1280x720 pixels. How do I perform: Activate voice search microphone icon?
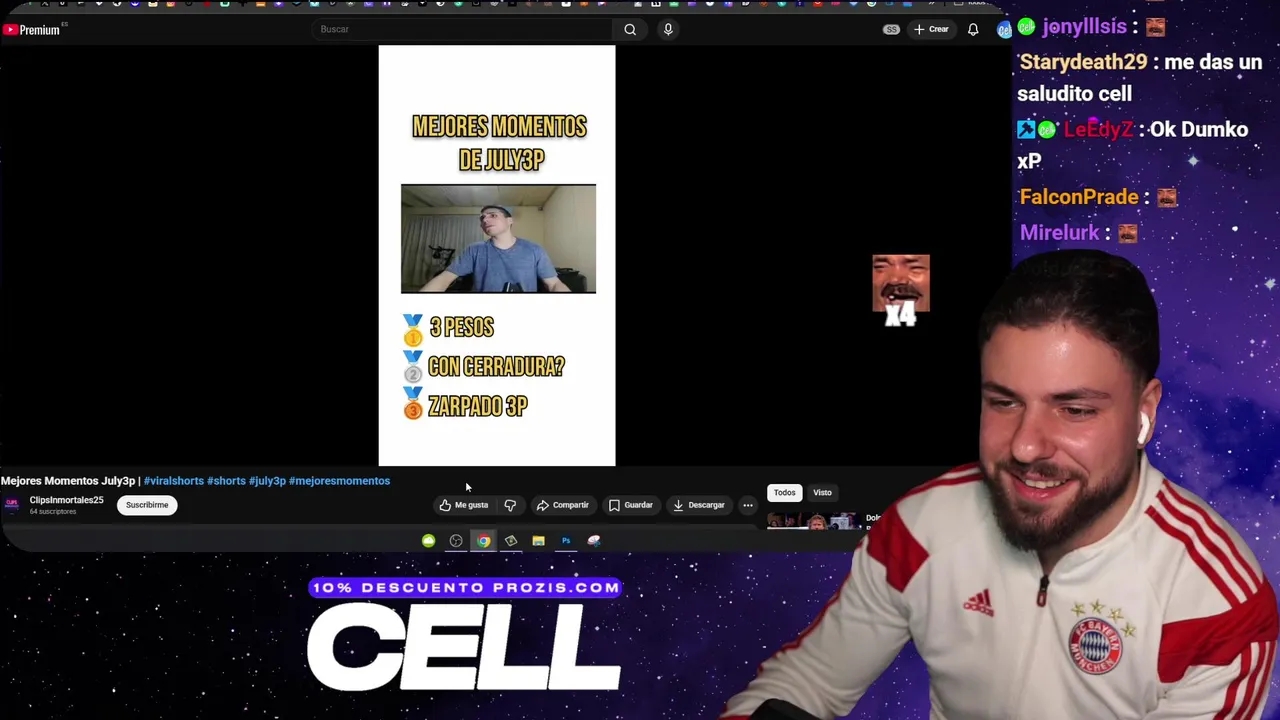pos(668,29)
